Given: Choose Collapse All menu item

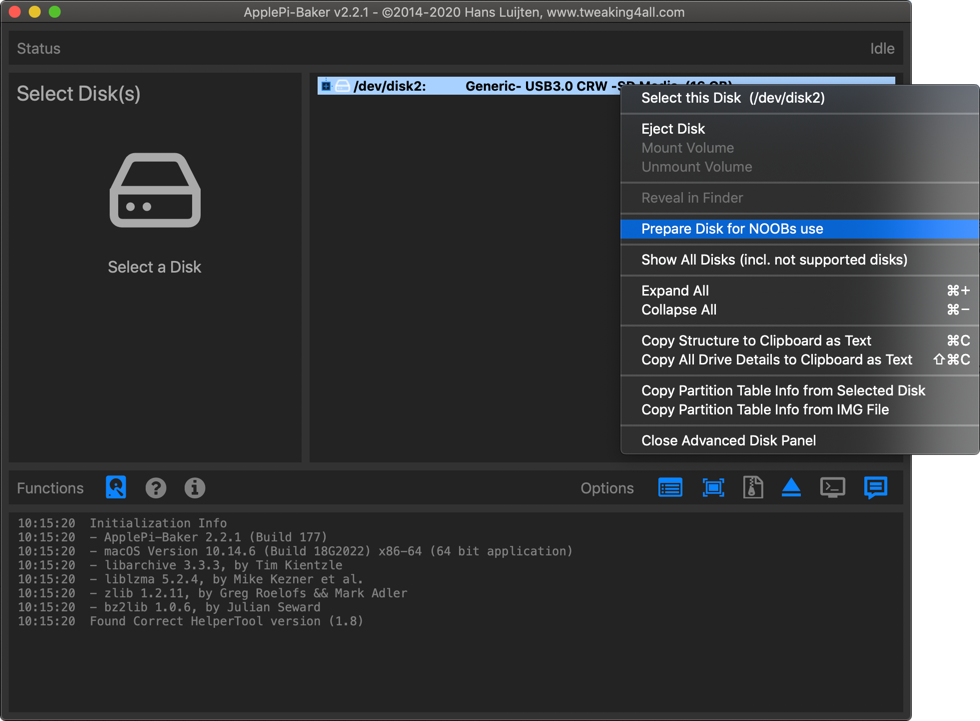Looking at the screenshot, I should point(799,310).
